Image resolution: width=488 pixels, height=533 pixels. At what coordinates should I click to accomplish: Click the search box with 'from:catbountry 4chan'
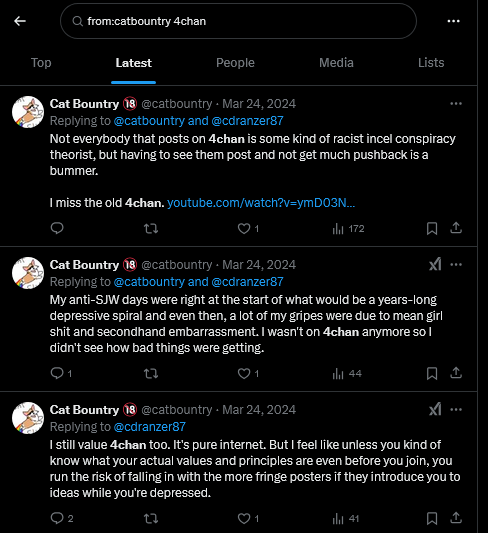238,21
